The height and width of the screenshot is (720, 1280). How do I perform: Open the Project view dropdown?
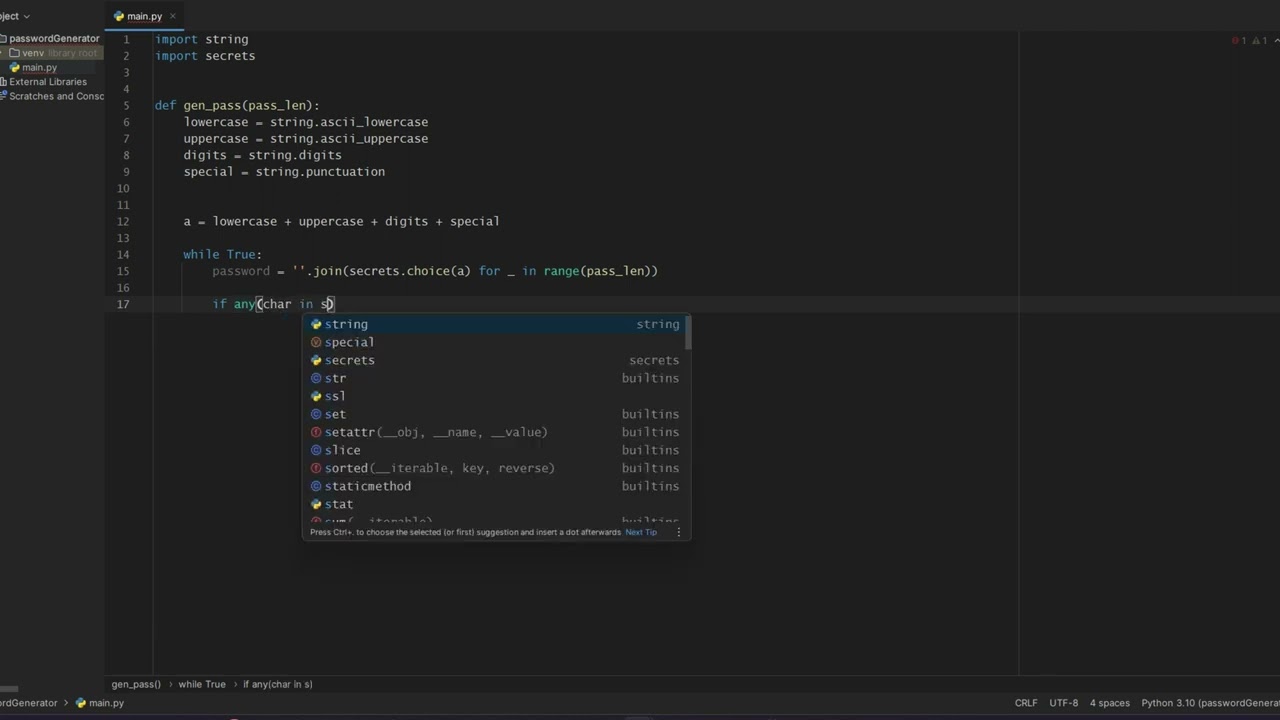[14, 16]
